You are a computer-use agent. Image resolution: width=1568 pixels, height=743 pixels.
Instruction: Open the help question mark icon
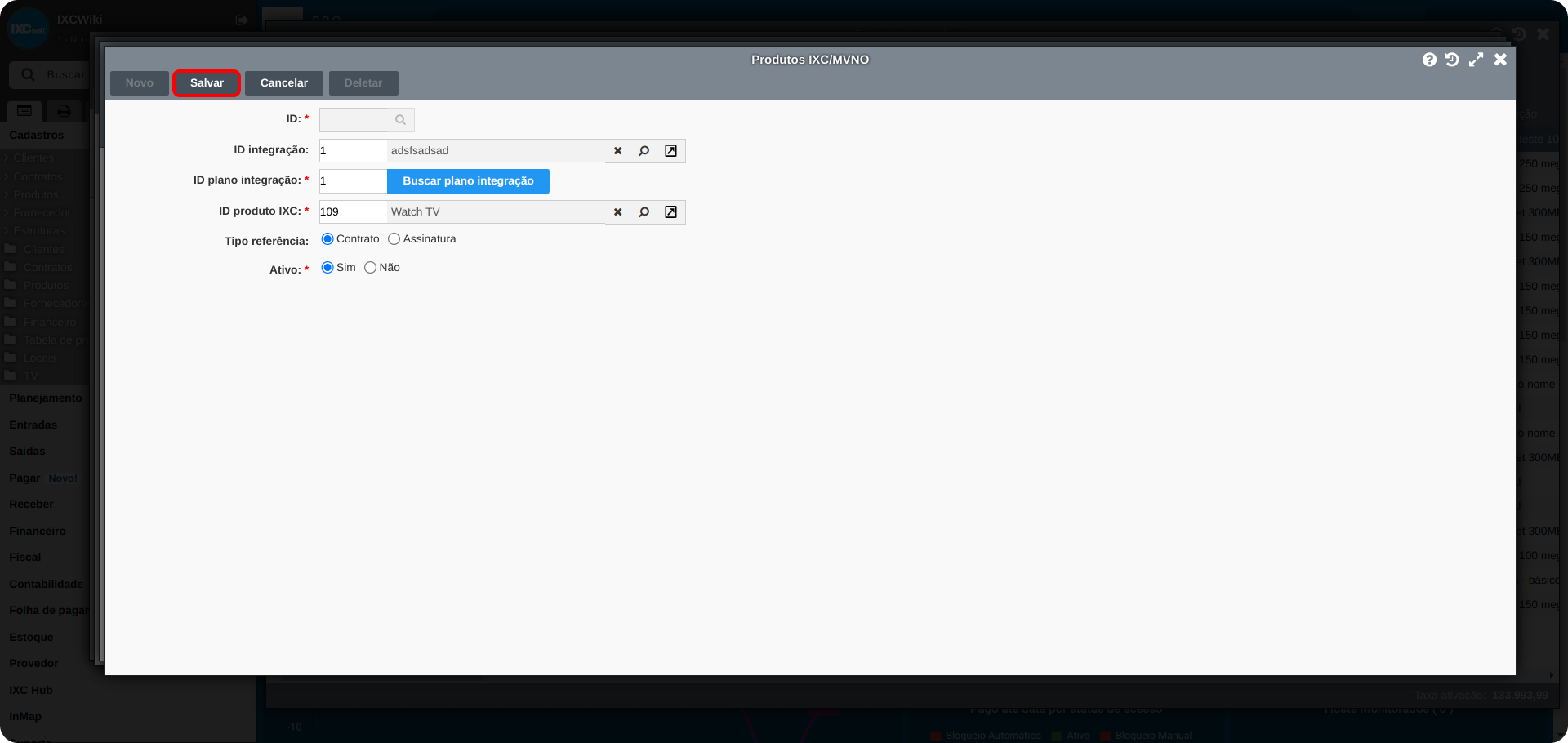(x=1429, y=60)
